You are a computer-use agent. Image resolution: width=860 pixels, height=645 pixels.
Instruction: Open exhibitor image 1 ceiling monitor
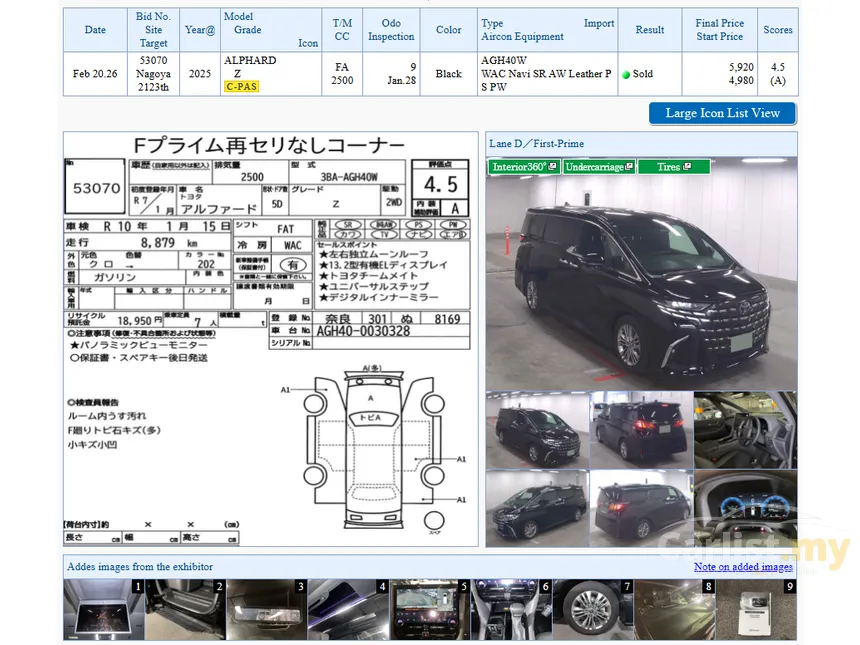103,610
